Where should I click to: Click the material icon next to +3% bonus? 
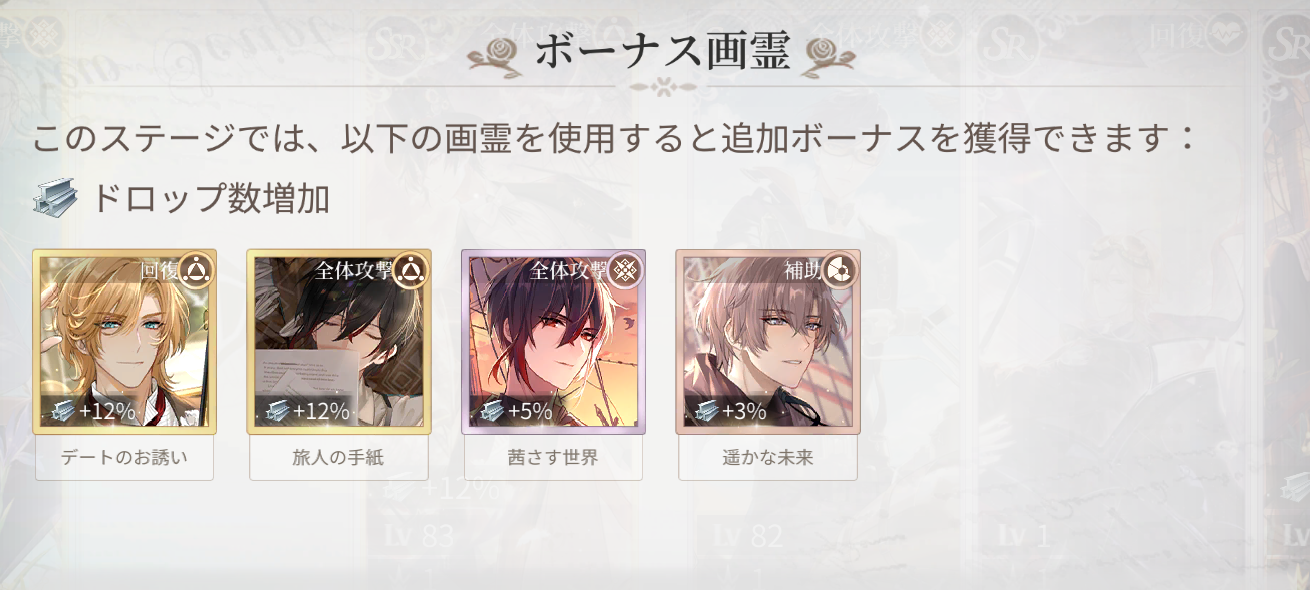tap(705, 411)
